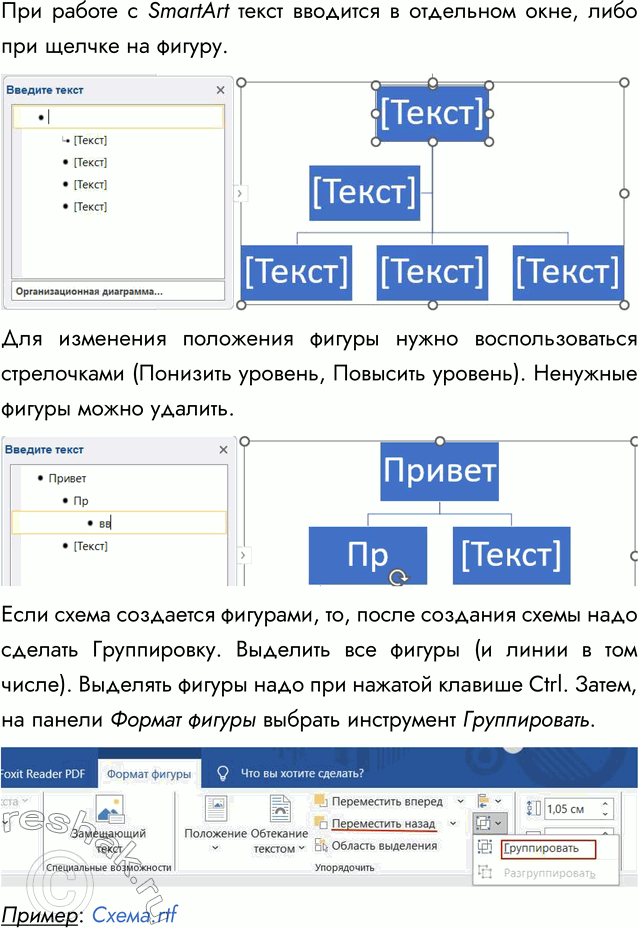Choose Разгруппировать from the dropdown menu

[549, 872]
